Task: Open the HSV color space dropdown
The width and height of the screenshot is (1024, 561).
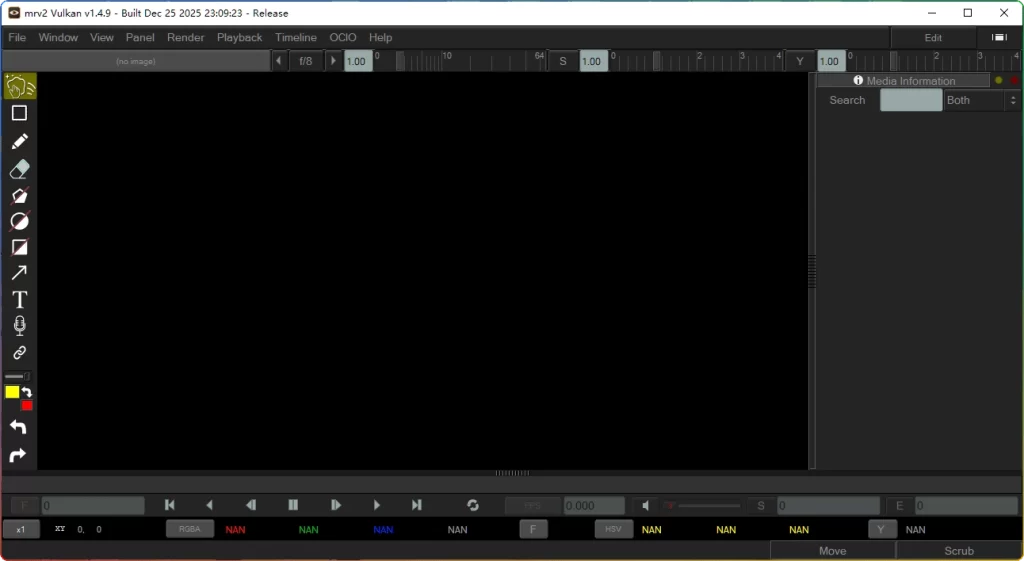Action: coord(613,529)
